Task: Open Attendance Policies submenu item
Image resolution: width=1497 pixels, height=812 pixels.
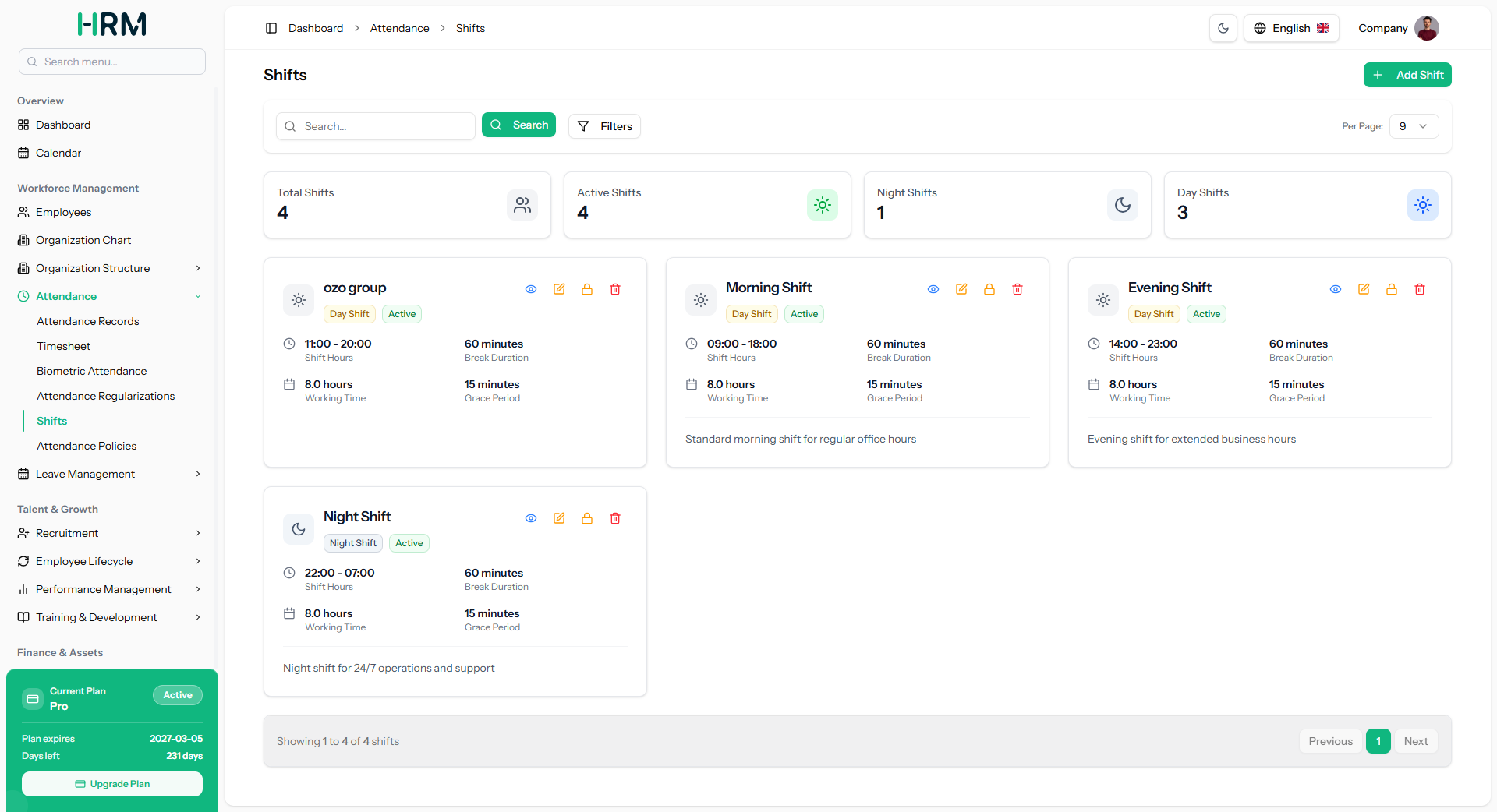Action: coord(87,446)
